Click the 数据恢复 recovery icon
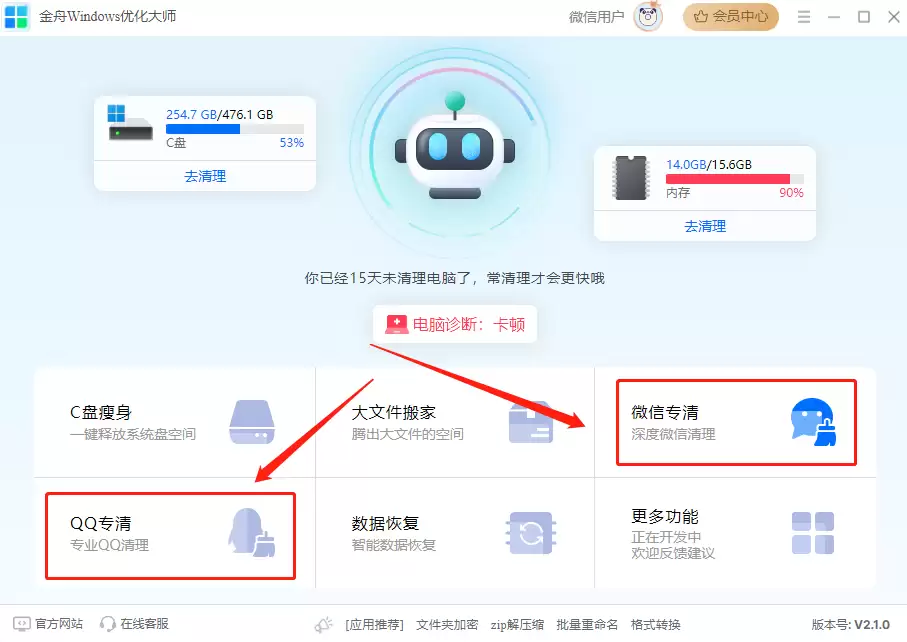 [530, 533]
